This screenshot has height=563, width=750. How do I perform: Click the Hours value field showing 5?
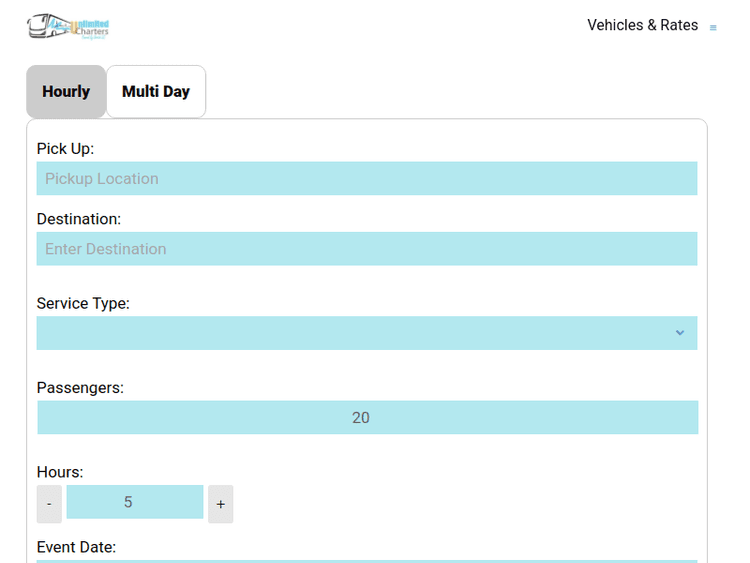coord(134,502)
